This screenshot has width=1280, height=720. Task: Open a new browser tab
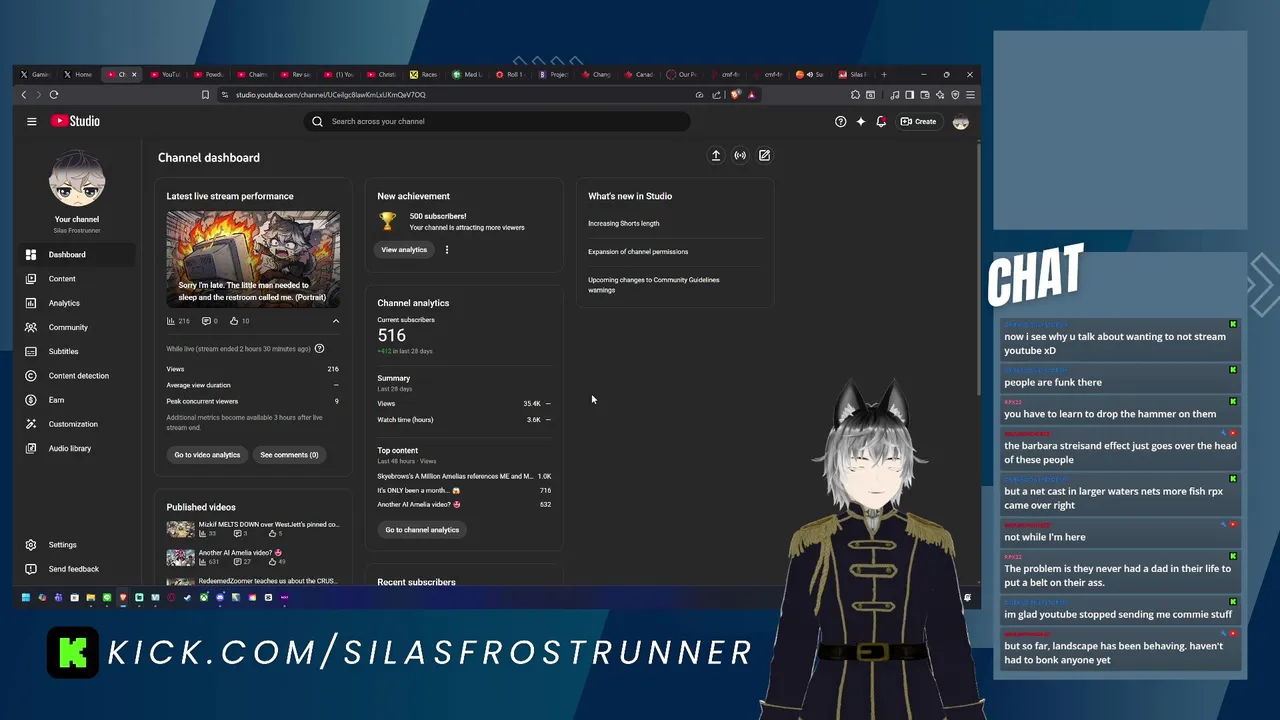[x=883, y=74]
